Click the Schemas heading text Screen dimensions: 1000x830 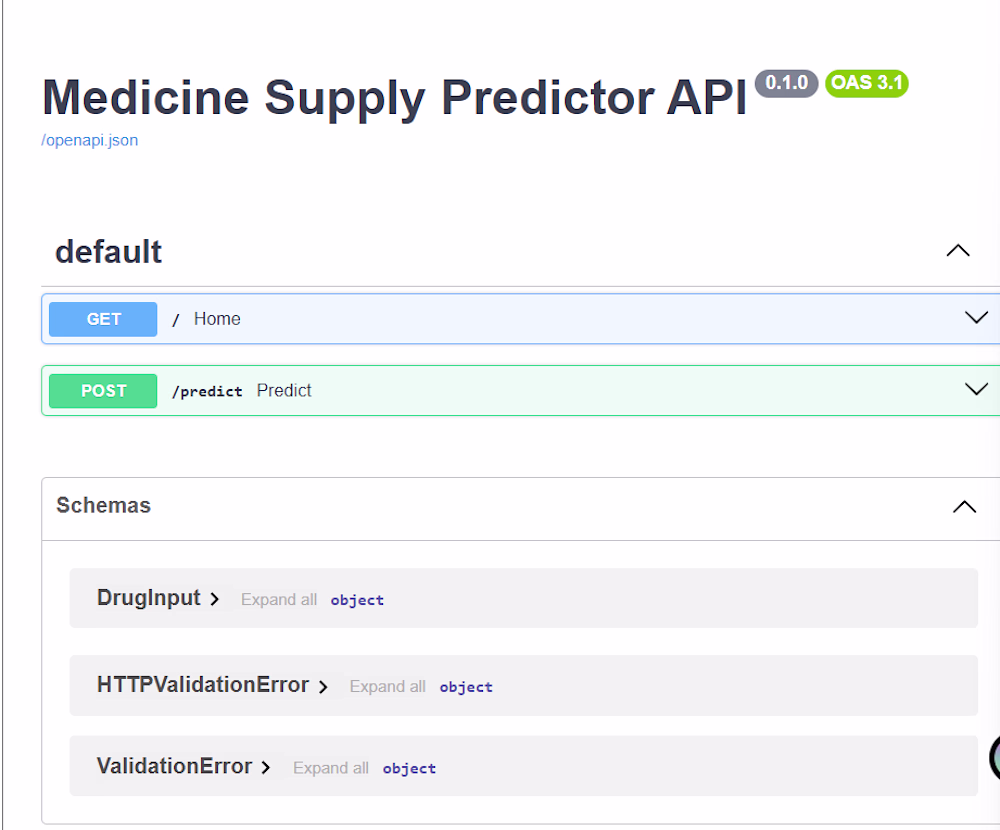[103, 506]
